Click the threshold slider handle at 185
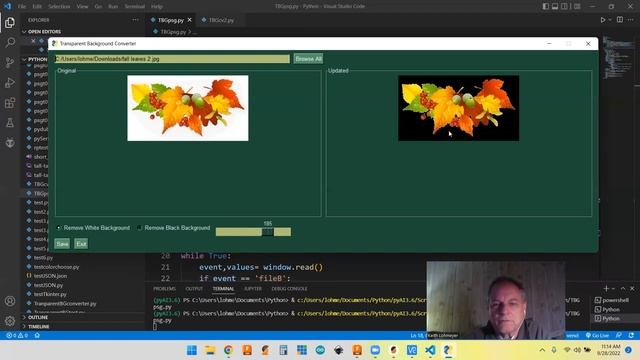The height and width of the screenshot is (360, 640). (x=268, y=232)
